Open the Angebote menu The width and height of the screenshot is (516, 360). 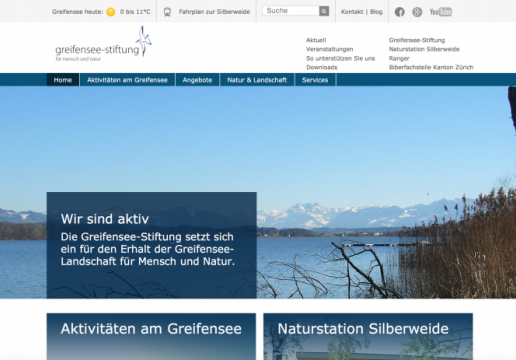pos(197,80)
